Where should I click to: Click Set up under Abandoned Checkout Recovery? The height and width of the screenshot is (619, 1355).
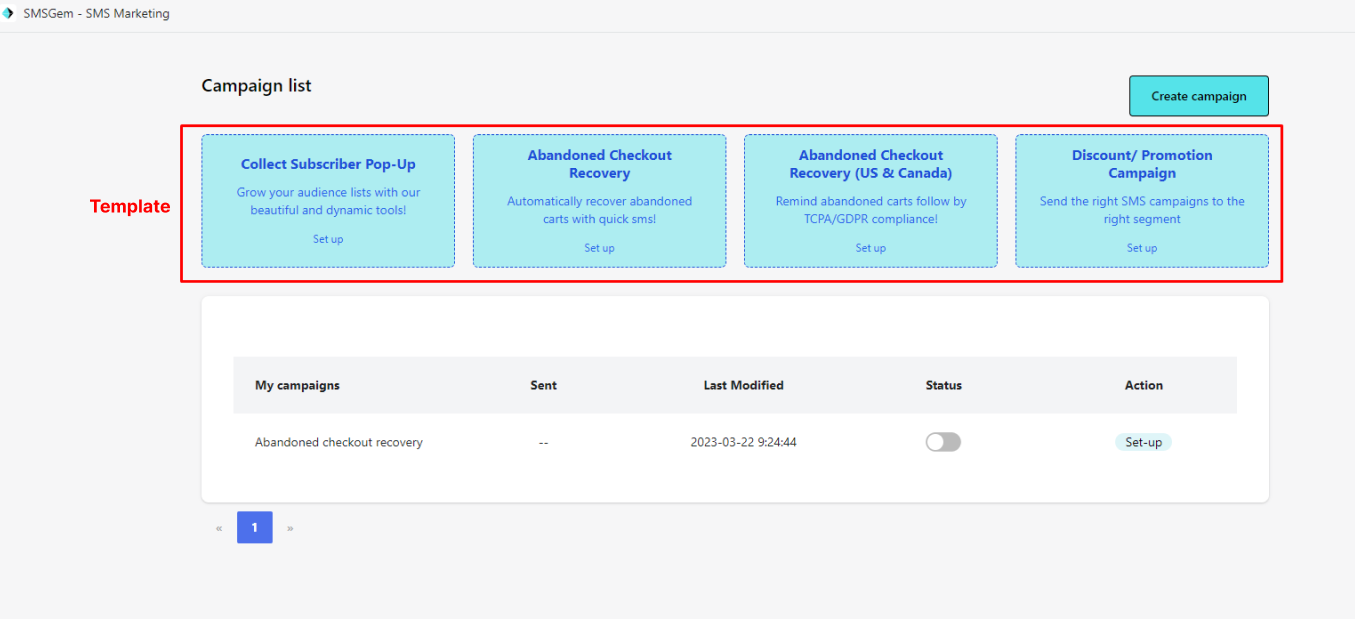[599, 248]
